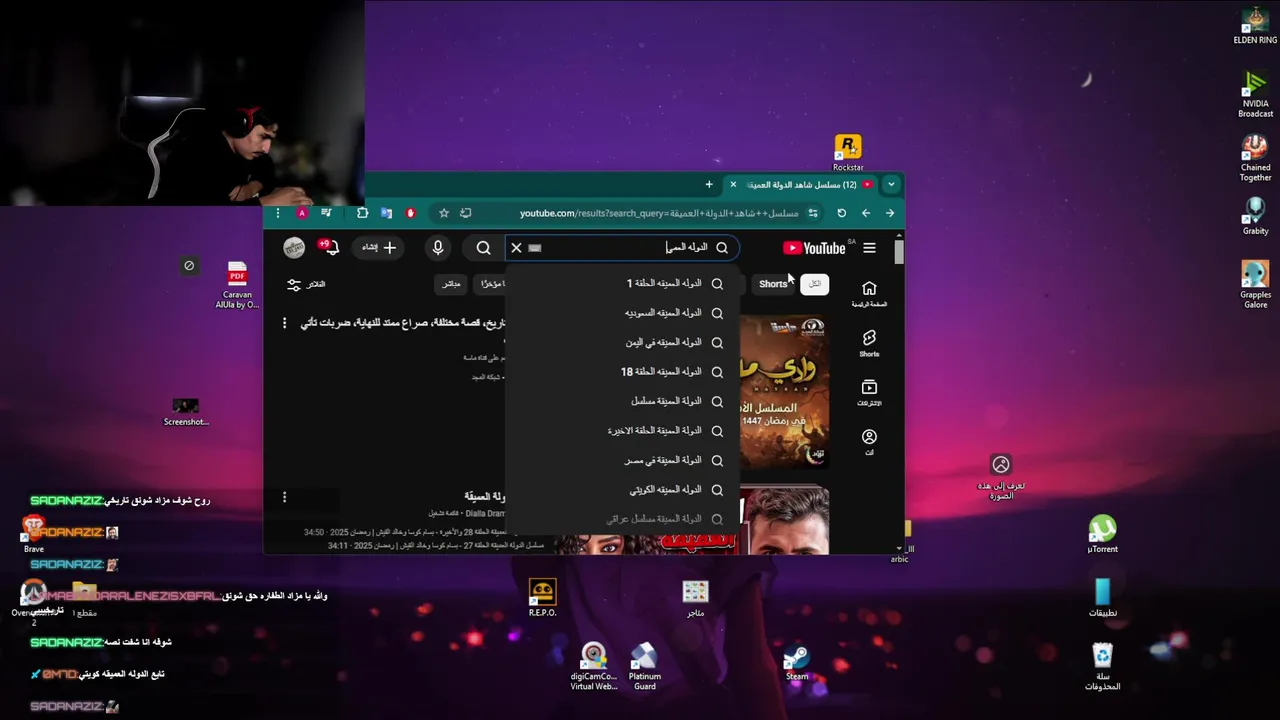Choose suggestion "الدولة العميقة في مصر"
Viewport: 1280px width, 720px height.
[620, 460]
